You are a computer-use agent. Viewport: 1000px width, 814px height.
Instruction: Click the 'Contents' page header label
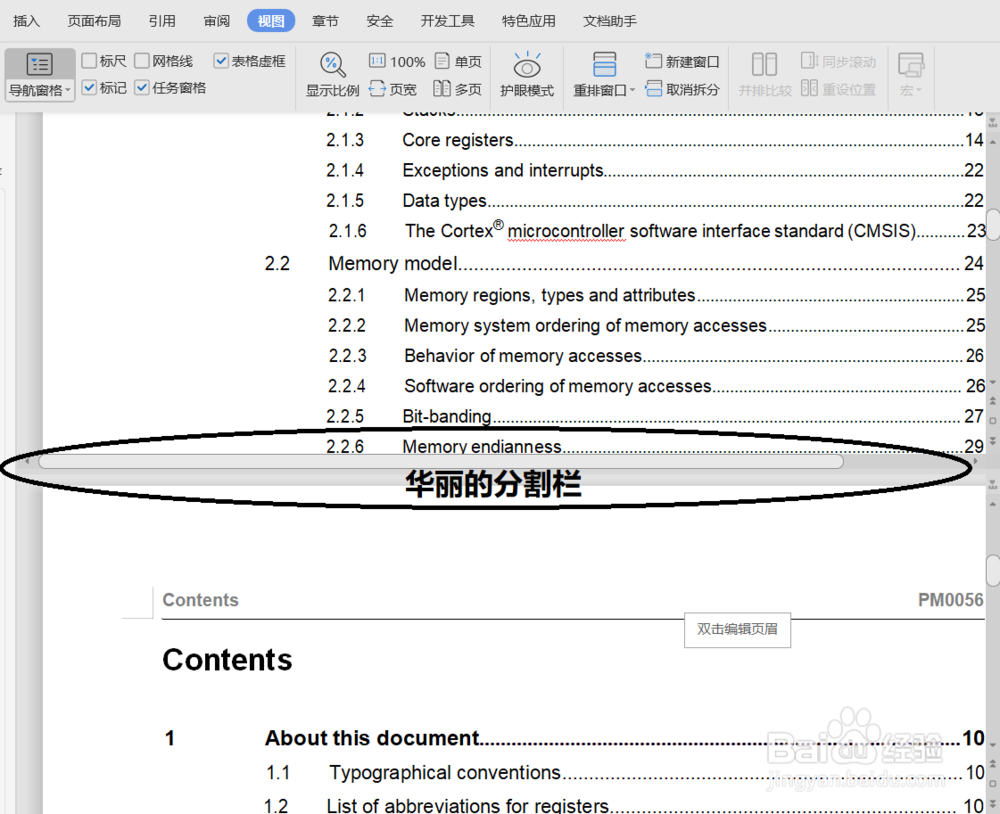pos(200,600)
